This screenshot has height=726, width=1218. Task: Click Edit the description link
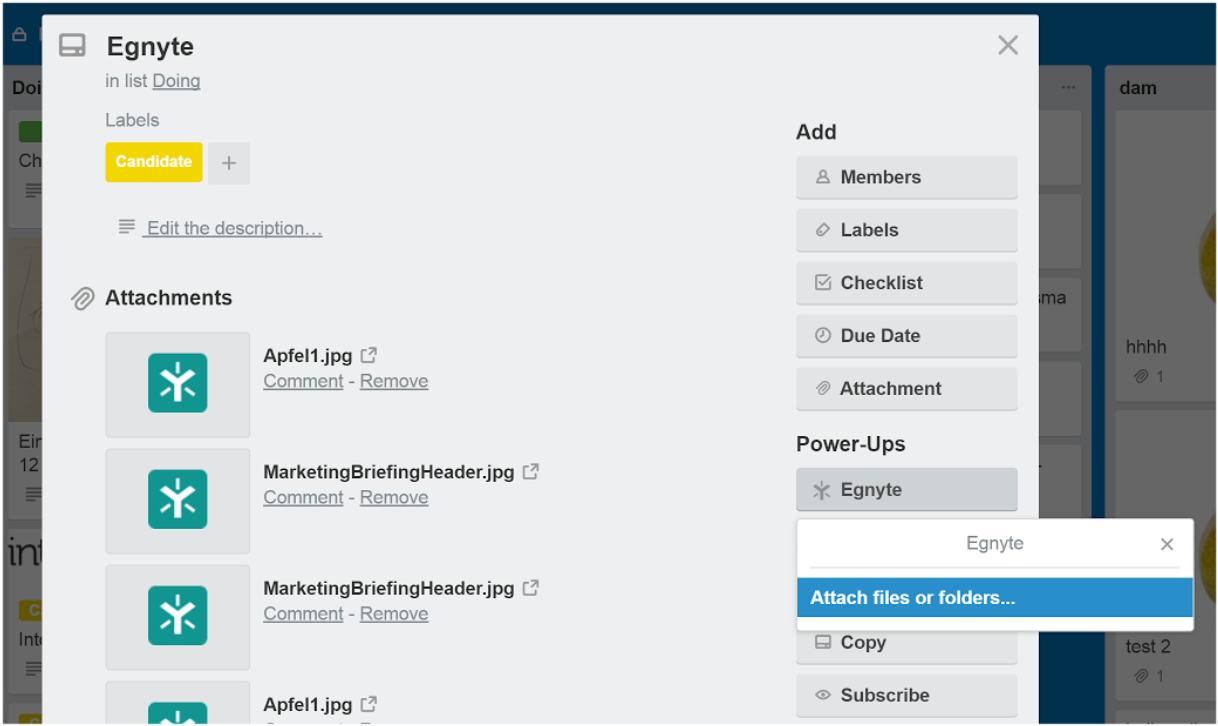233,228
